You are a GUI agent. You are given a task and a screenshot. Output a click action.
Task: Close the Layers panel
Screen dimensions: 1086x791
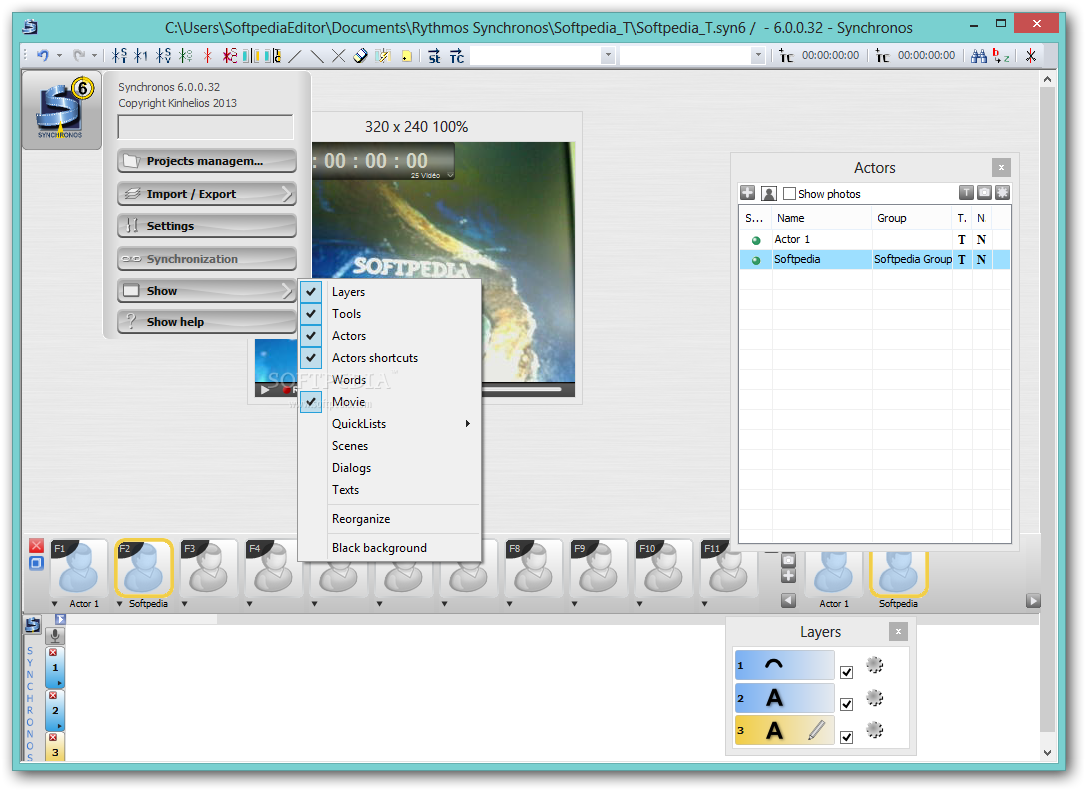pyautogui.click(x=898, y=632)
